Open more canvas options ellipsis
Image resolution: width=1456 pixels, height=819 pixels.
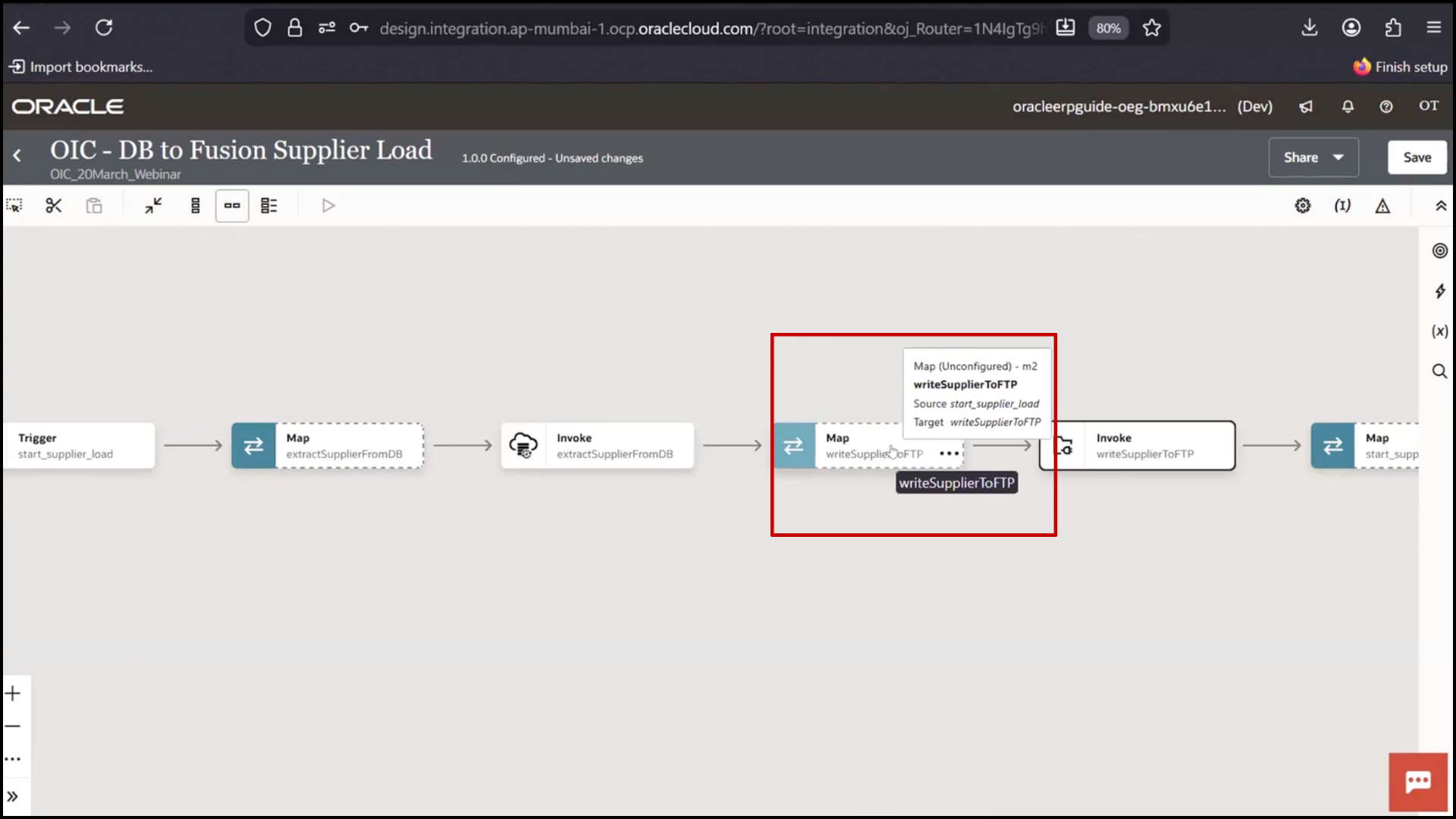tap(13, 759)
